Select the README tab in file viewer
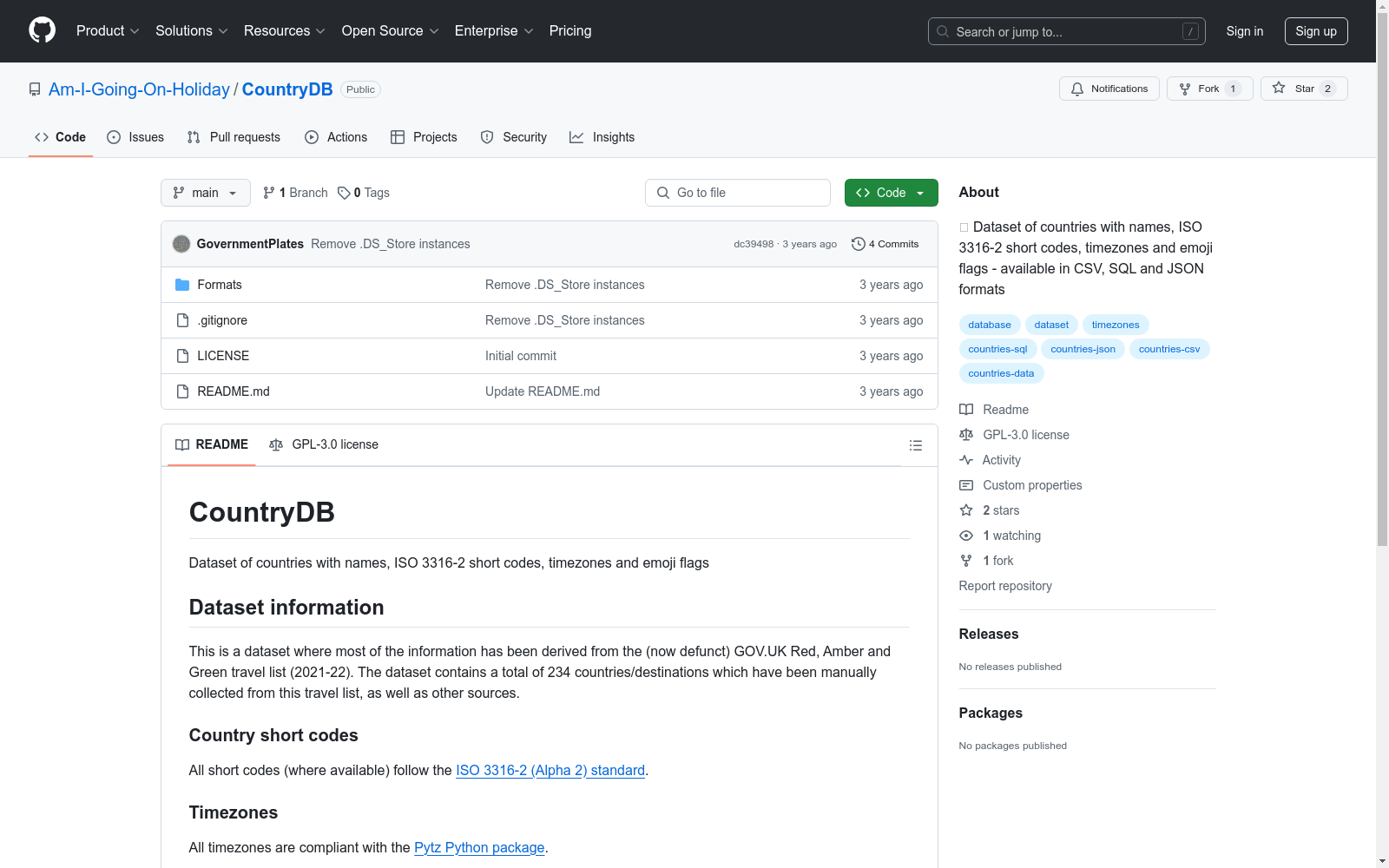 coord(212,444)
